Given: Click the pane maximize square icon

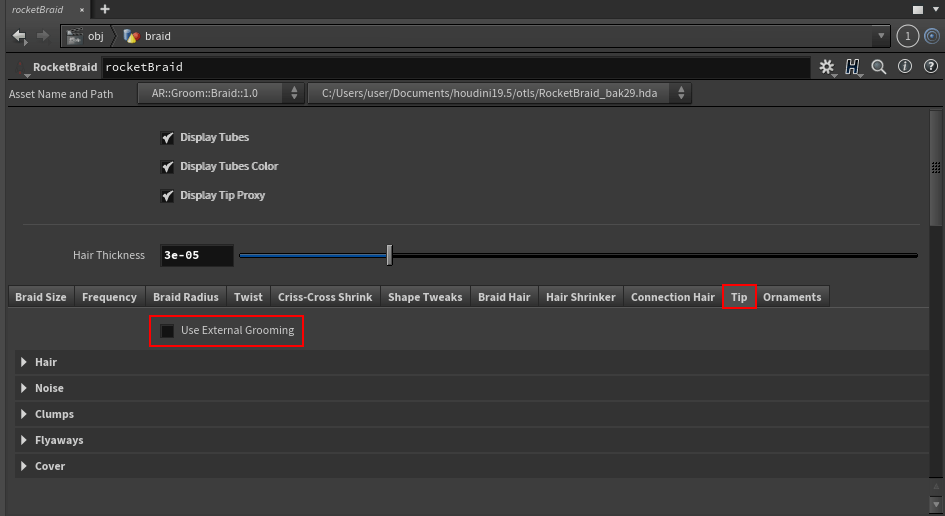Looking at the screenshot, I should pyautogui.click(x=918, y=10).
